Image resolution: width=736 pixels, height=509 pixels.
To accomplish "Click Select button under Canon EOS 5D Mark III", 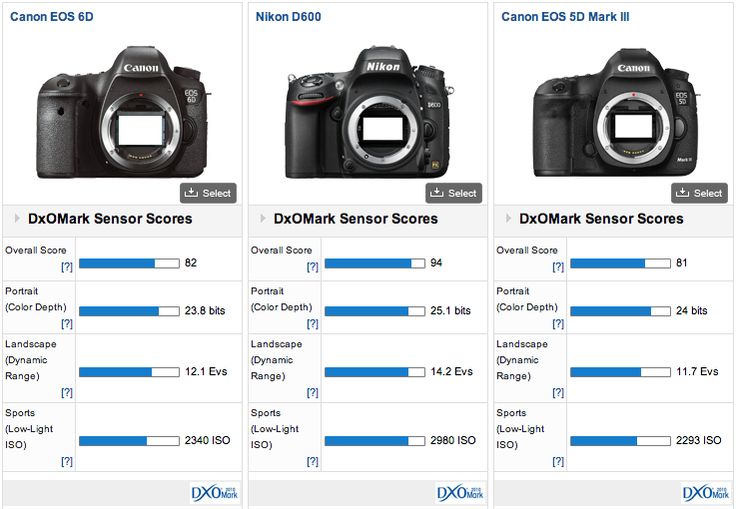I will click(x=699, y=193).
